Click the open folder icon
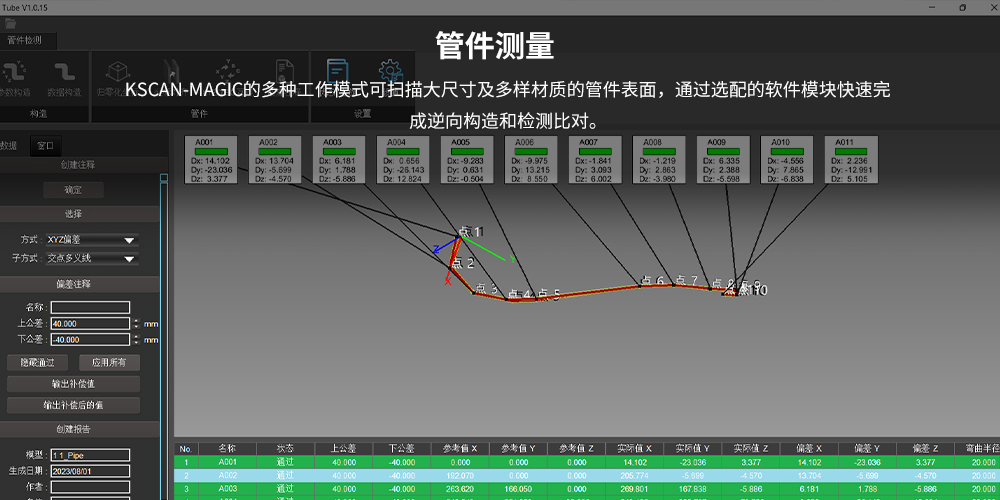 (11, 23)
